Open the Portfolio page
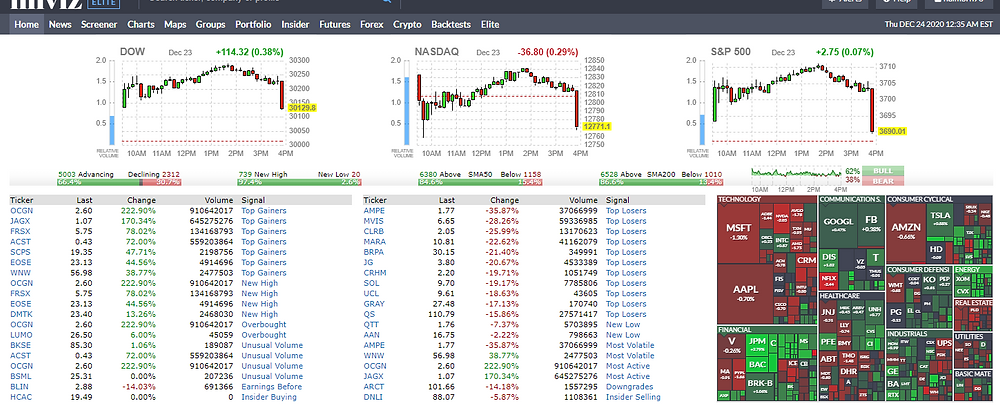1000x408 pixels. click(x=253, y=24)
